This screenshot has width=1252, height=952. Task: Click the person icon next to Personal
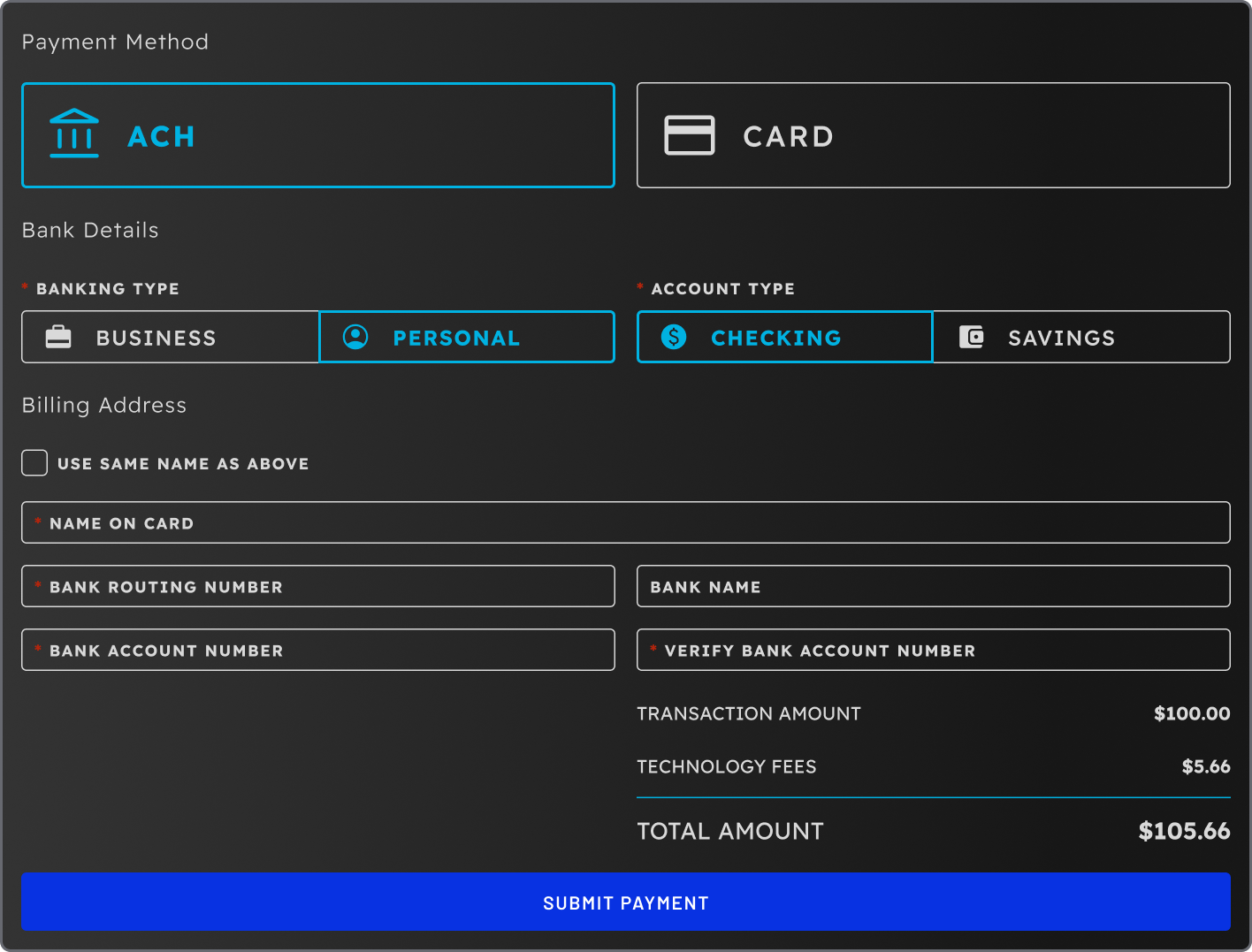[x=355, y=337]
